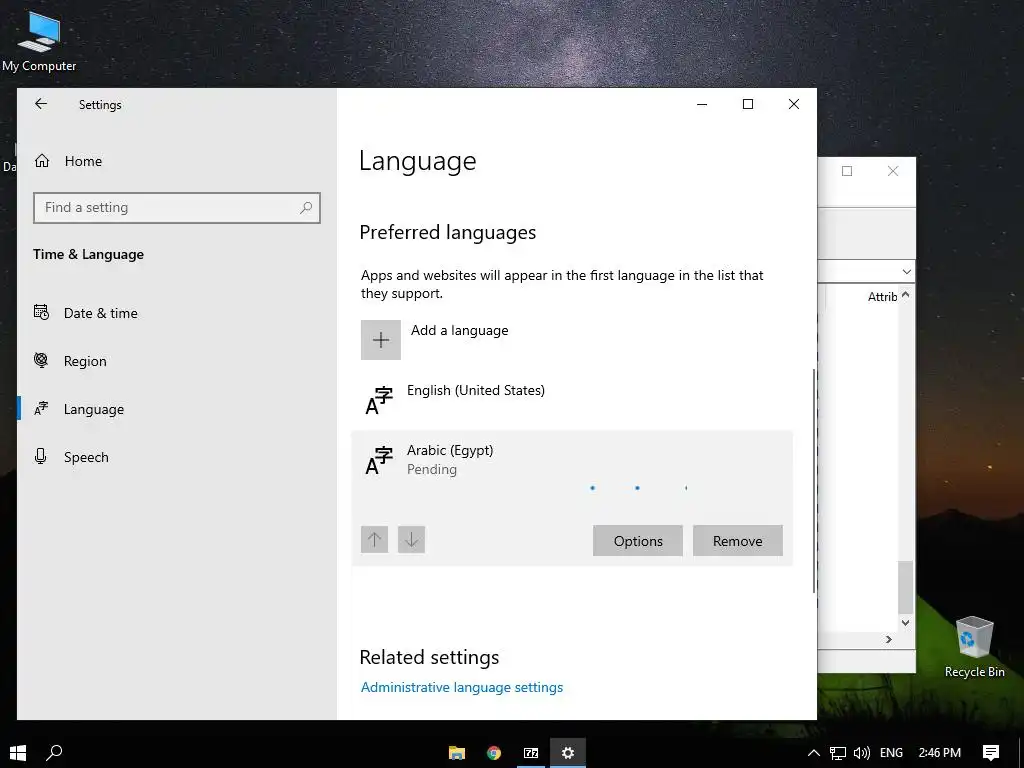The height and width of the screenshot is (768, 1024).
Task: Click down arrow of background window scrollbar
Action: (905, 622)
